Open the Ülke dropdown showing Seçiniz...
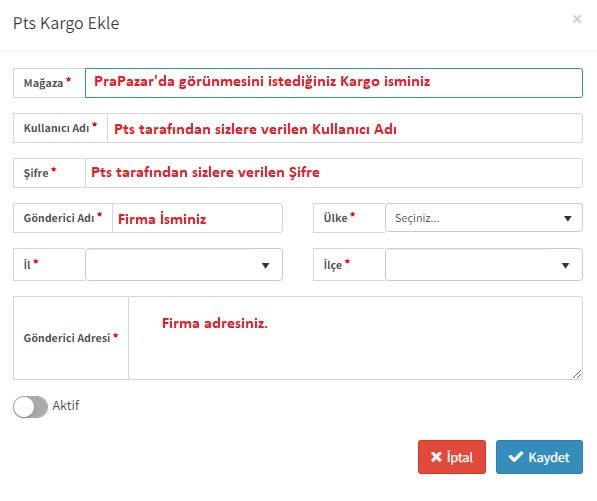Image resolution: width=597 pixels, height=501 pixels. click(x=484, y=218)
